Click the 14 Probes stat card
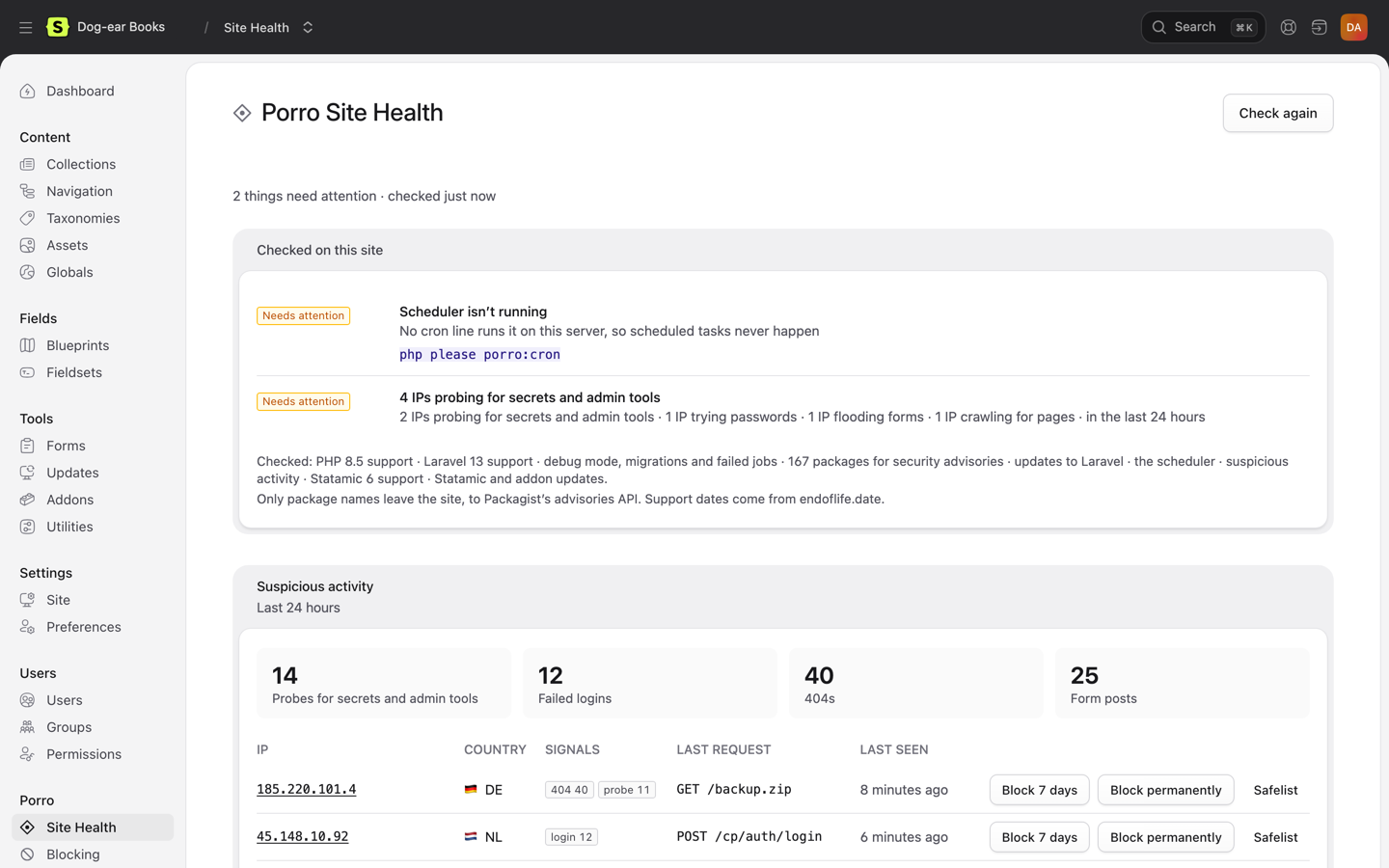This screenshot has height=868, width=1389. 384,684
